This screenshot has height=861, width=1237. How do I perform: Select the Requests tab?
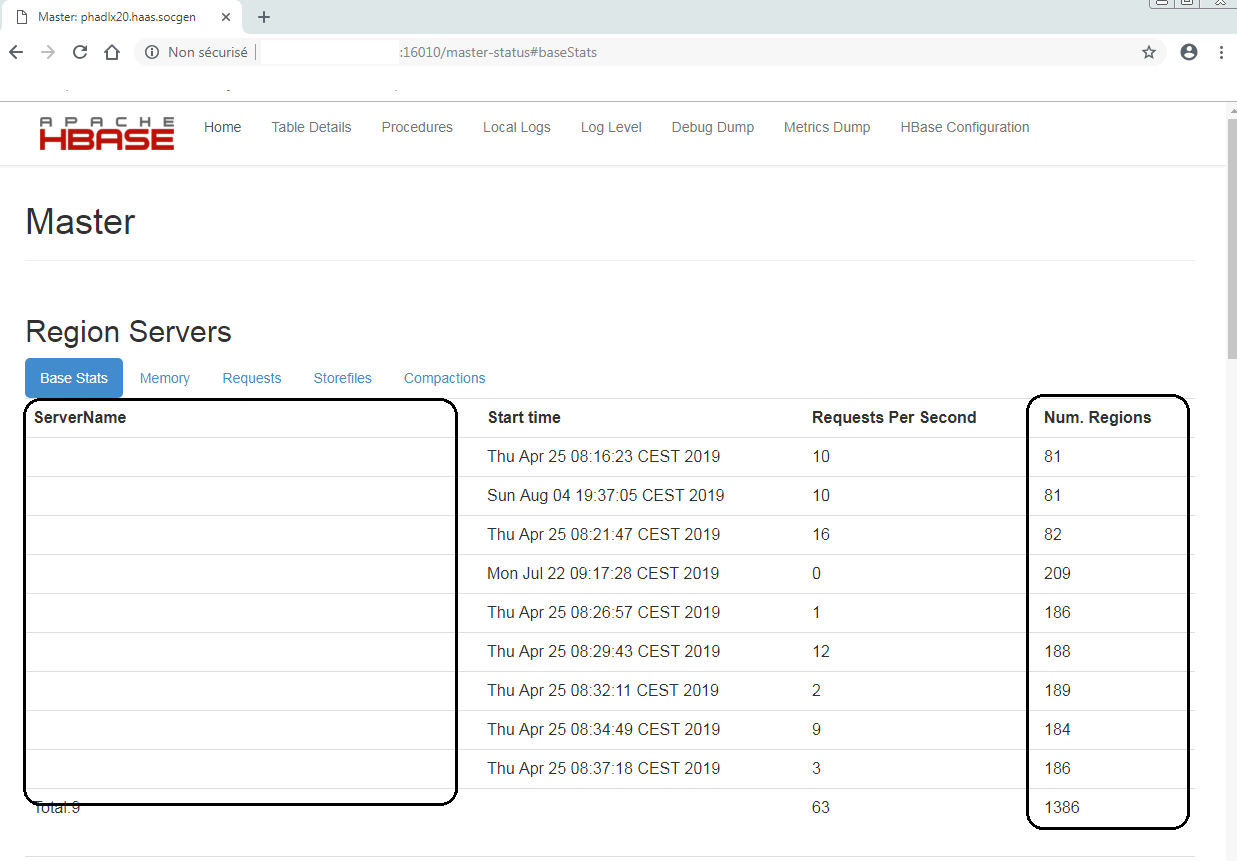click(x=251, y=377)
